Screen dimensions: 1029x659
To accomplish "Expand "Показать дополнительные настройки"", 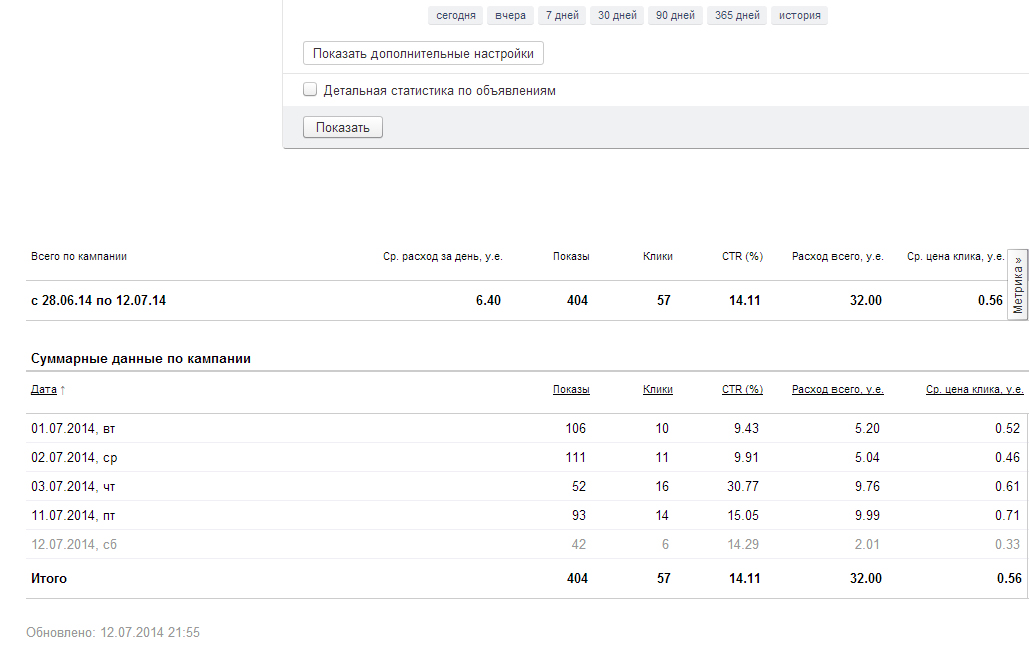I will [x=423, y=53].
